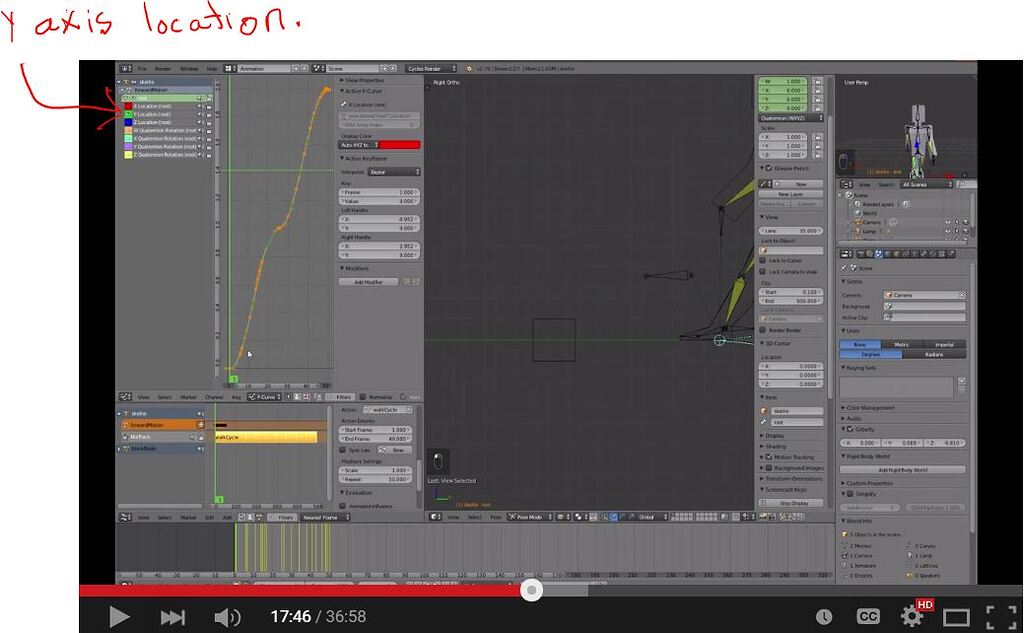Collapse the Modifiers panel
This screenshot has width=1024, height=633.
tap(342, 268)
